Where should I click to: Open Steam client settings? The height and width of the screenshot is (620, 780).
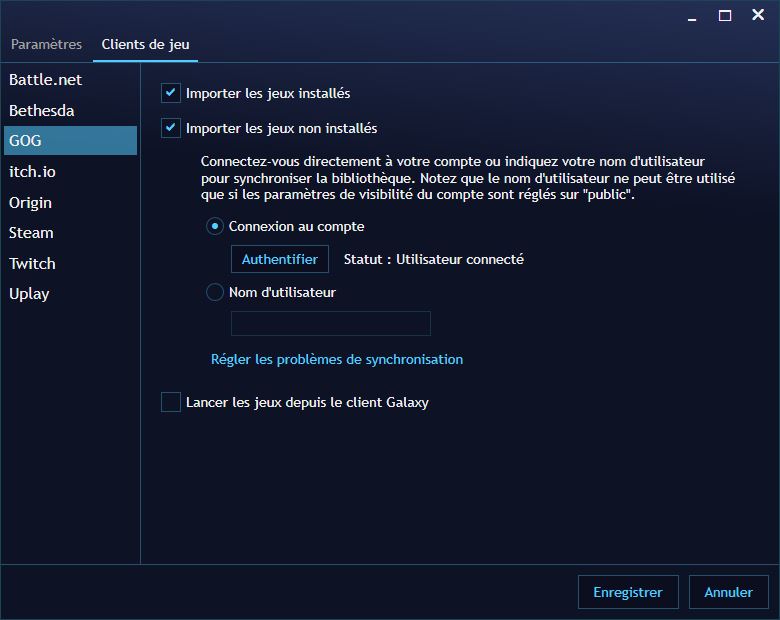coord(70,233)
